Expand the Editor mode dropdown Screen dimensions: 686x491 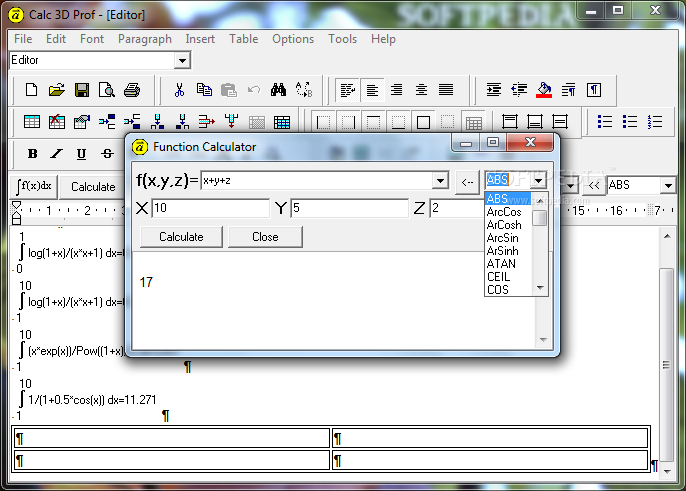click(x=182, y=60)
